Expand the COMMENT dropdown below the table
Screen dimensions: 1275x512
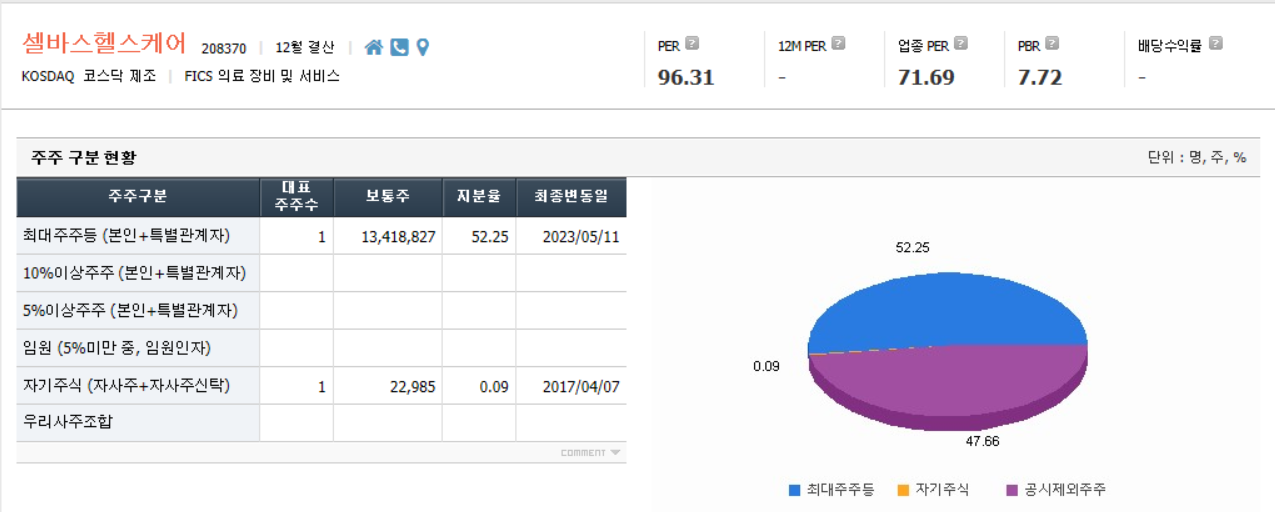591,453
